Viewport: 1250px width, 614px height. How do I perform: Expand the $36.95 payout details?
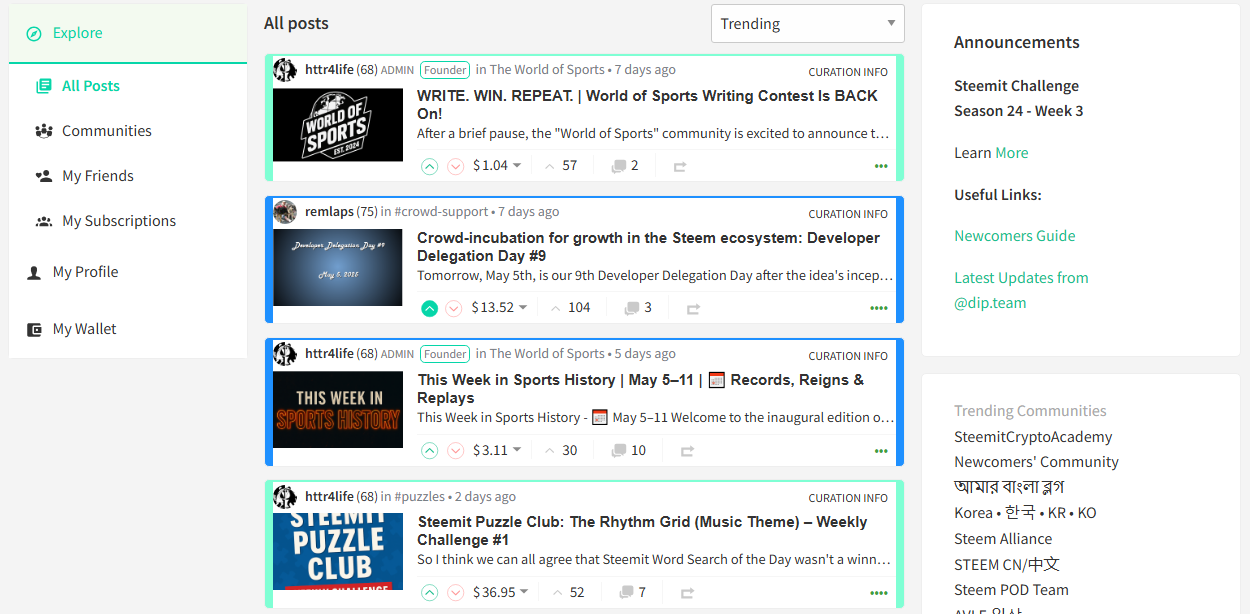501,592
